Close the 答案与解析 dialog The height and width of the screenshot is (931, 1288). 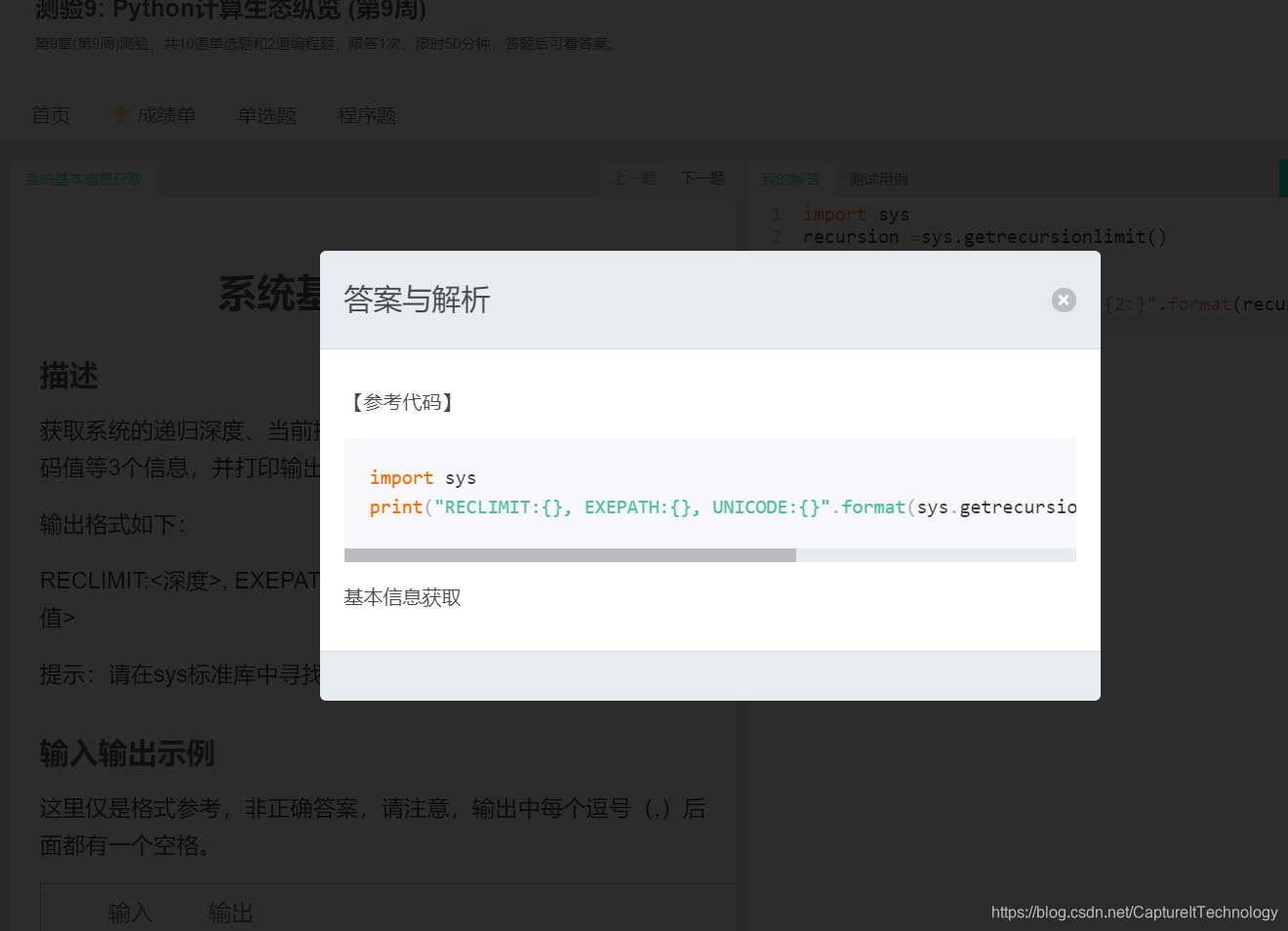click(1063, 300)
